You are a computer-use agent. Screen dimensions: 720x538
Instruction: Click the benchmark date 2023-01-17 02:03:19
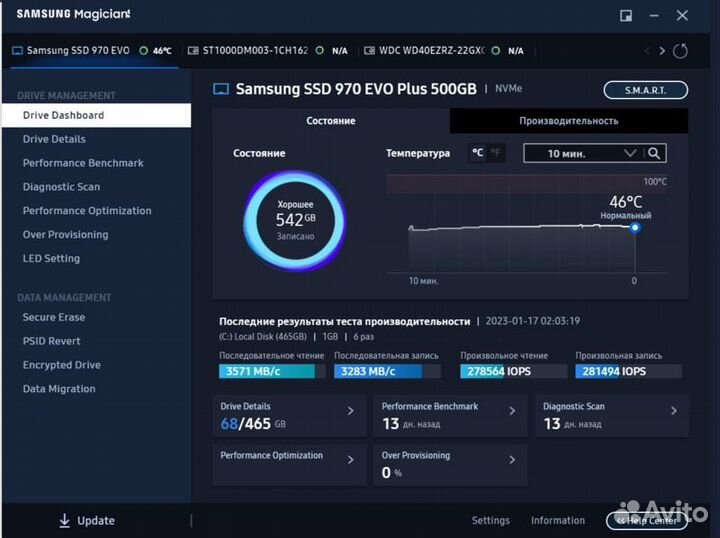point(533,321)
